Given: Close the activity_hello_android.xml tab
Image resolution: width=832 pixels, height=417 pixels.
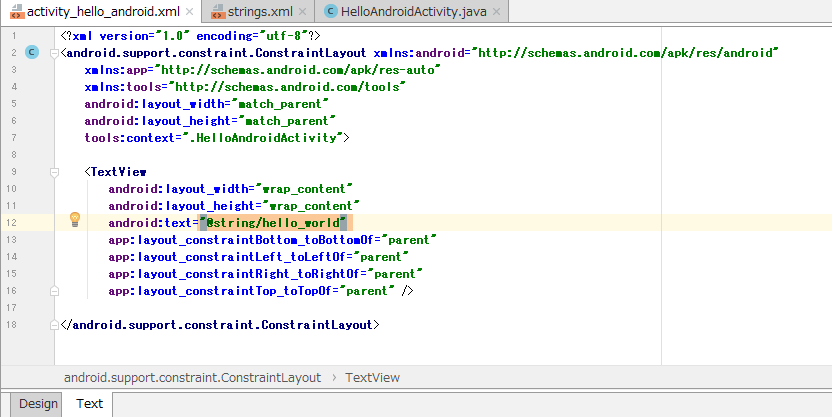Looking at the screenshot, I should tap(189, 12).
